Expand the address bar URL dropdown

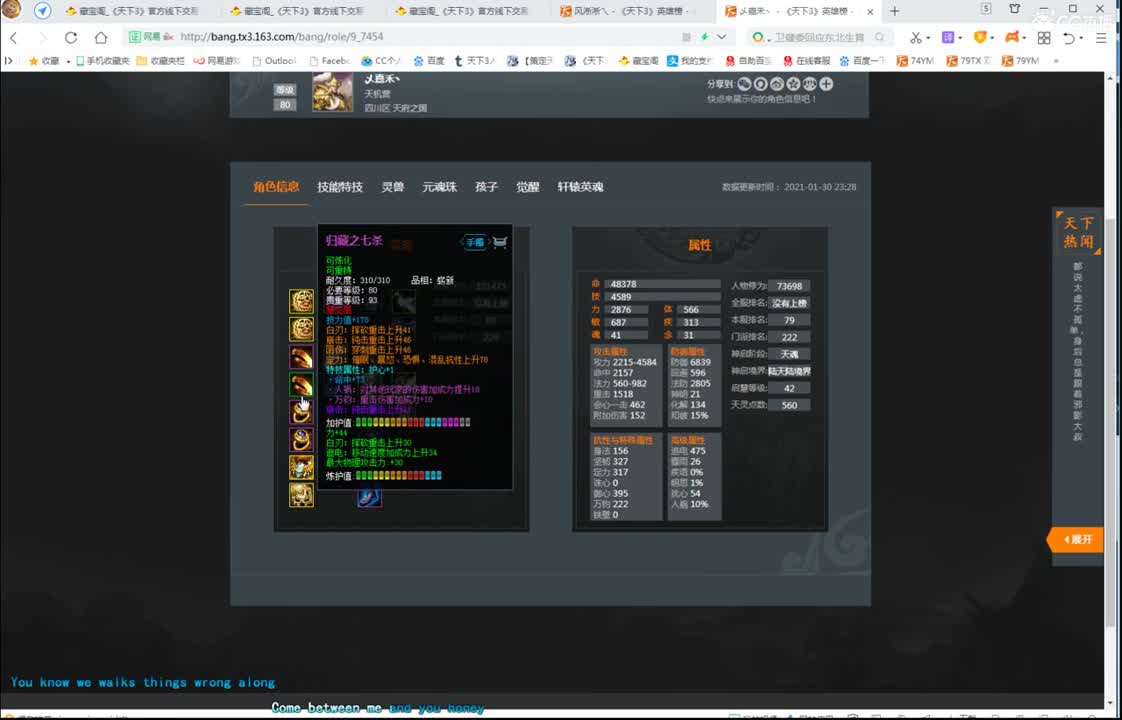coord(721,37)
